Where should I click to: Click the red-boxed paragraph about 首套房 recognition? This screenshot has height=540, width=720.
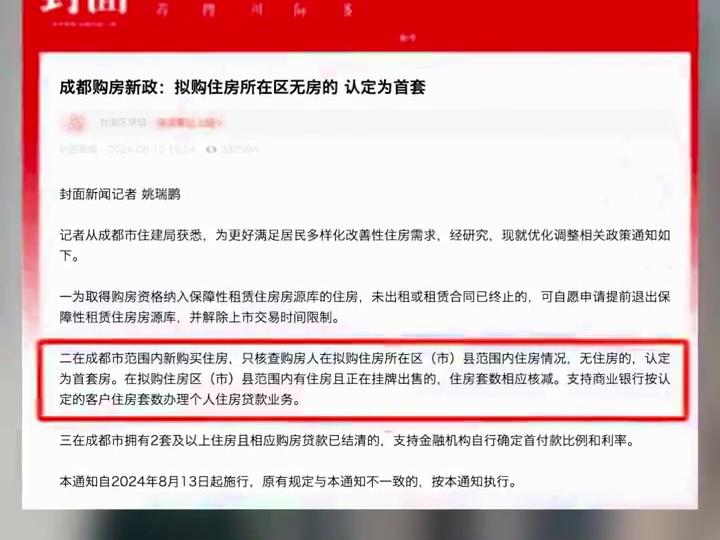[365, 379]
